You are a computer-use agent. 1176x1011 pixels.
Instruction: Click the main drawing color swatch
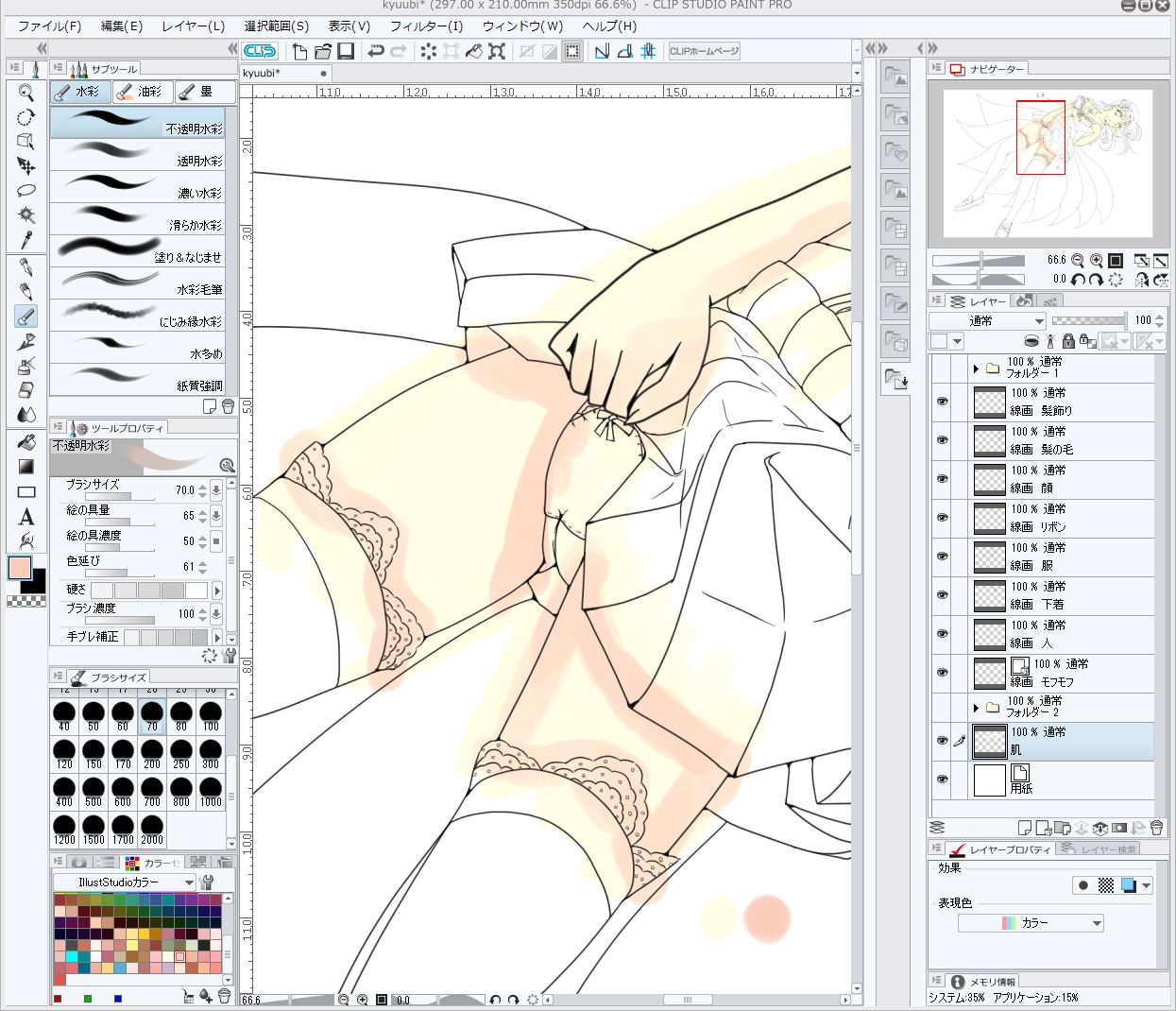coord(20,568)
